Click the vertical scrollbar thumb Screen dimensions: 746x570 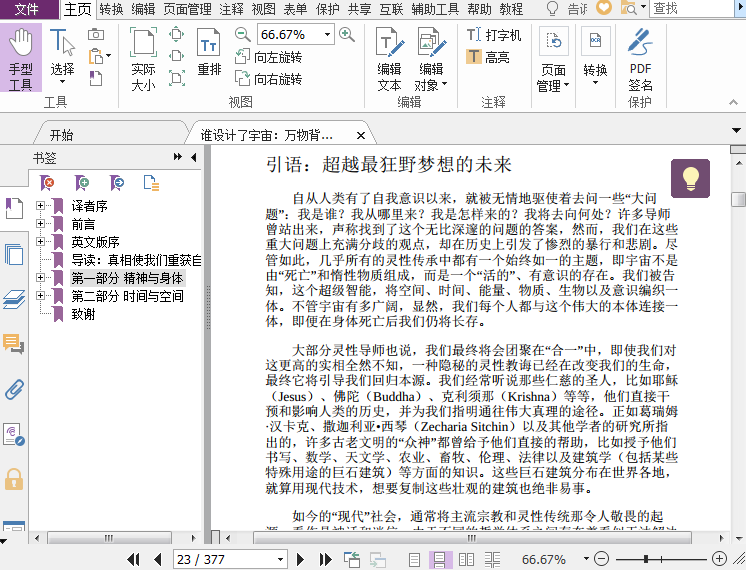pos(738,199)
